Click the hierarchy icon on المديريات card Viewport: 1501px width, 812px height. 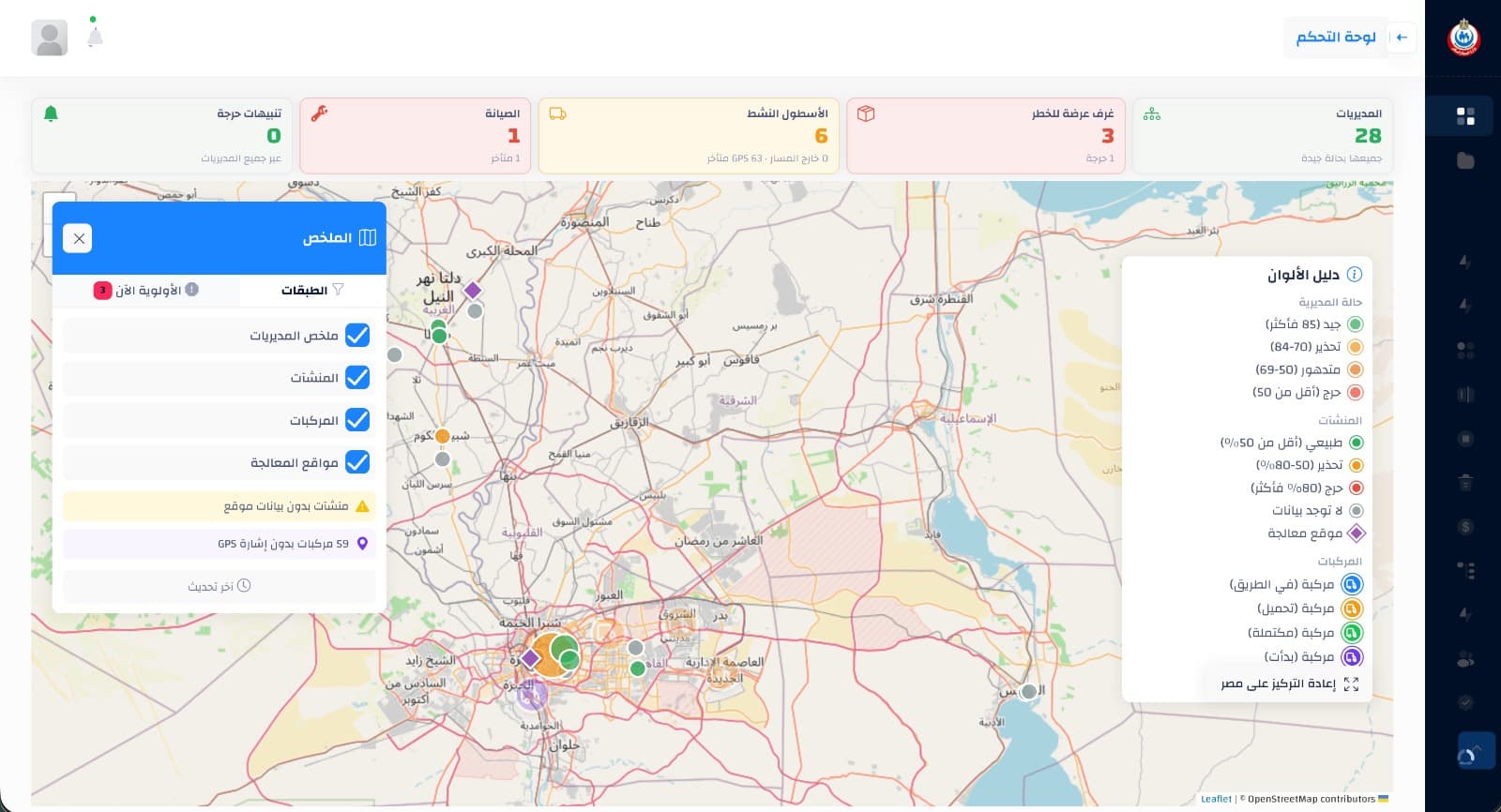(x=1152, y=113)
